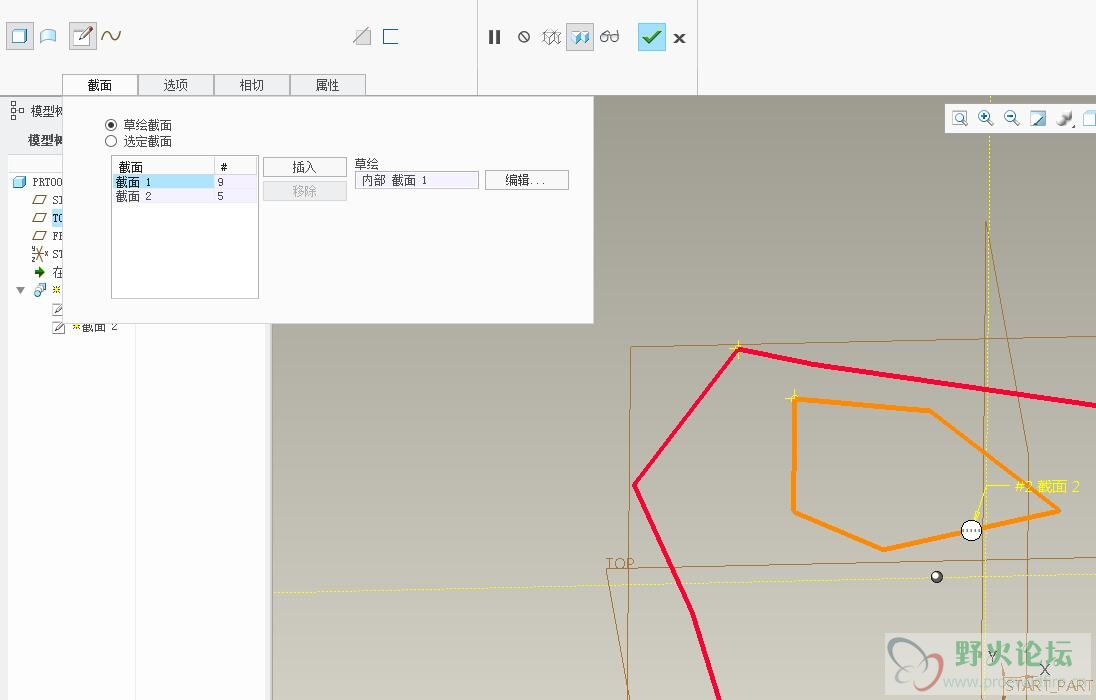
Task: Select the 草绘截面 radio button
Action: 110,124
